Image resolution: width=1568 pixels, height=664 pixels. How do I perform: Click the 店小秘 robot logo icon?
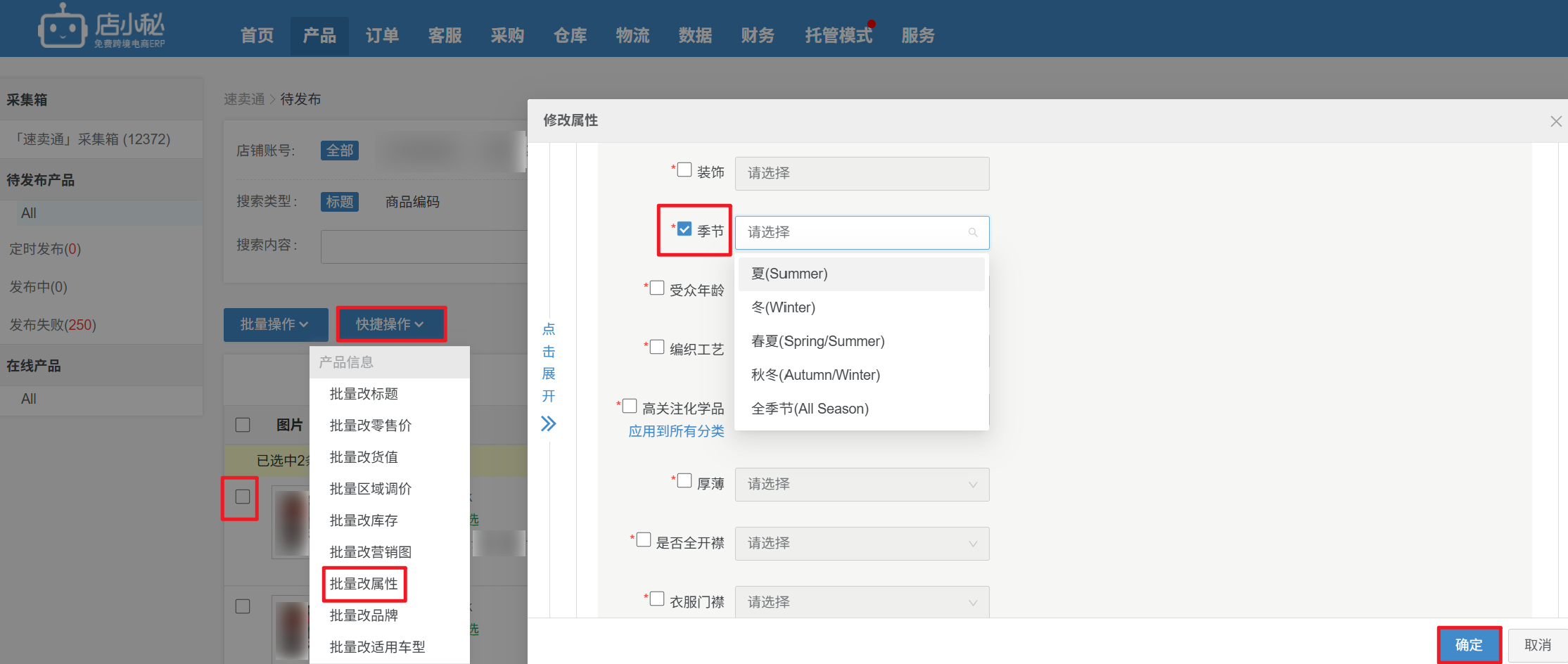(x=63, y=27)
